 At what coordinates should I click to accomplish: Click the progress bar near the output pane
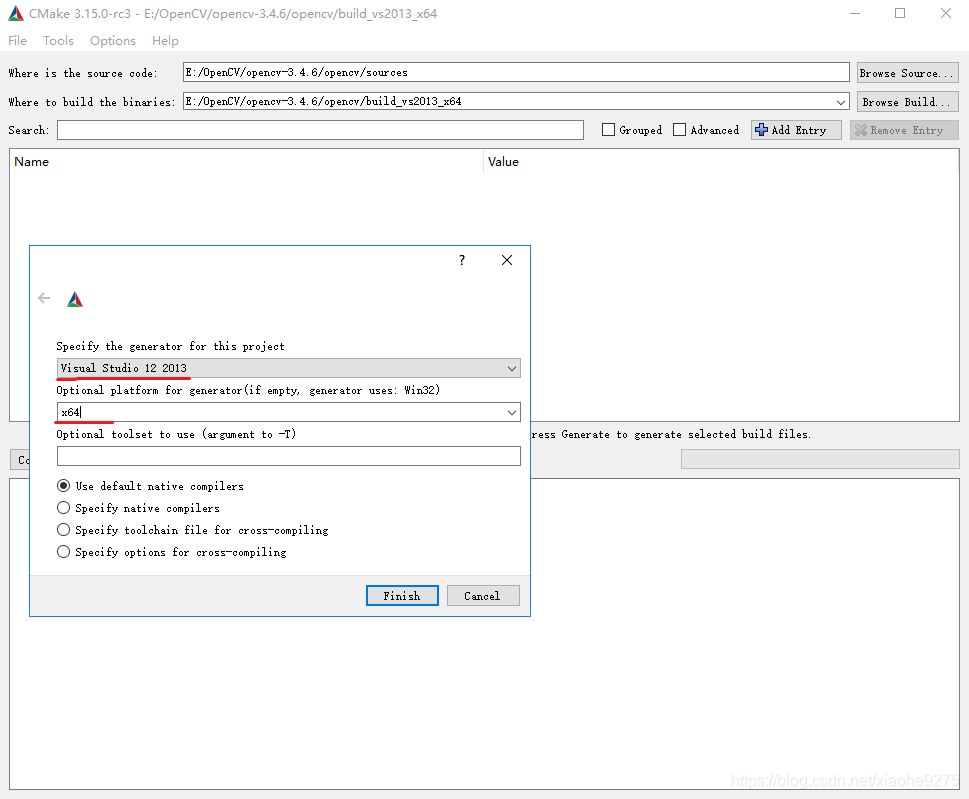point(820,459)
